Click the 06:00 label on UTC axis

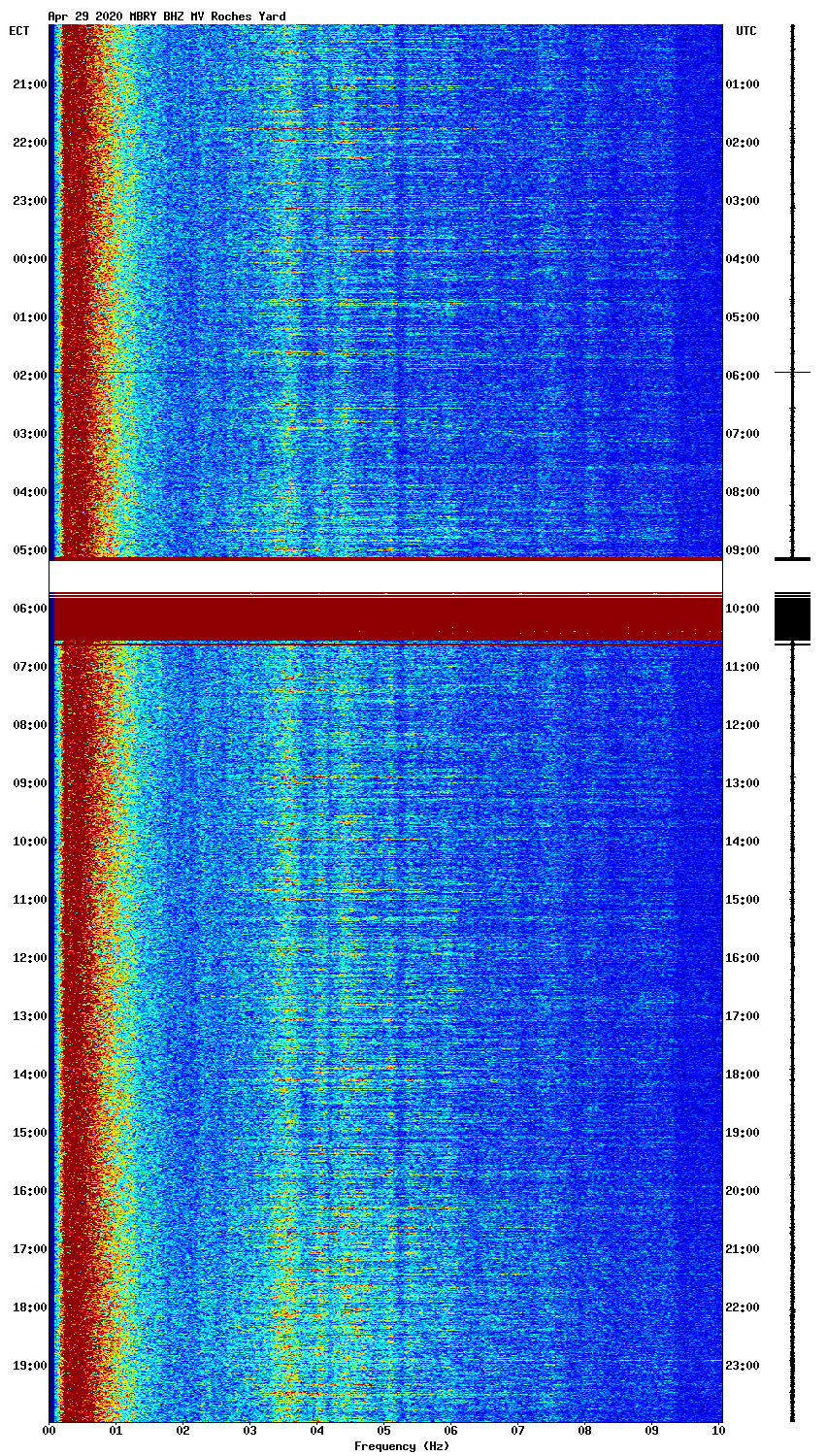(x=743, y=376)
